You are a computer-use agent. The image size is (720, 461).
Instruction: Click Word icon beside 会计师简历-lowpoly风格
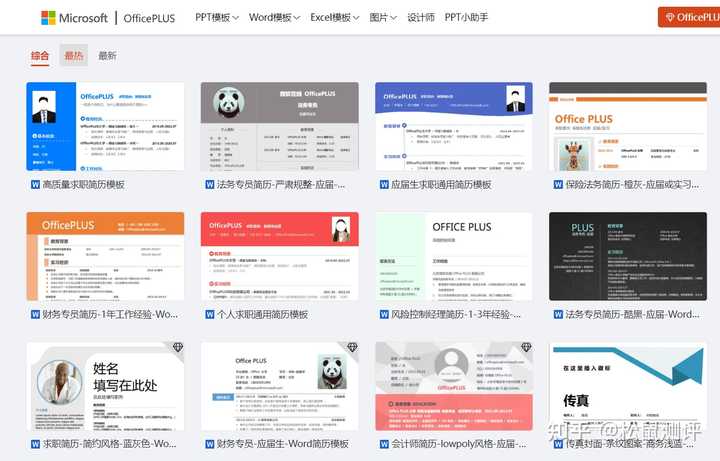click(384, 444)
